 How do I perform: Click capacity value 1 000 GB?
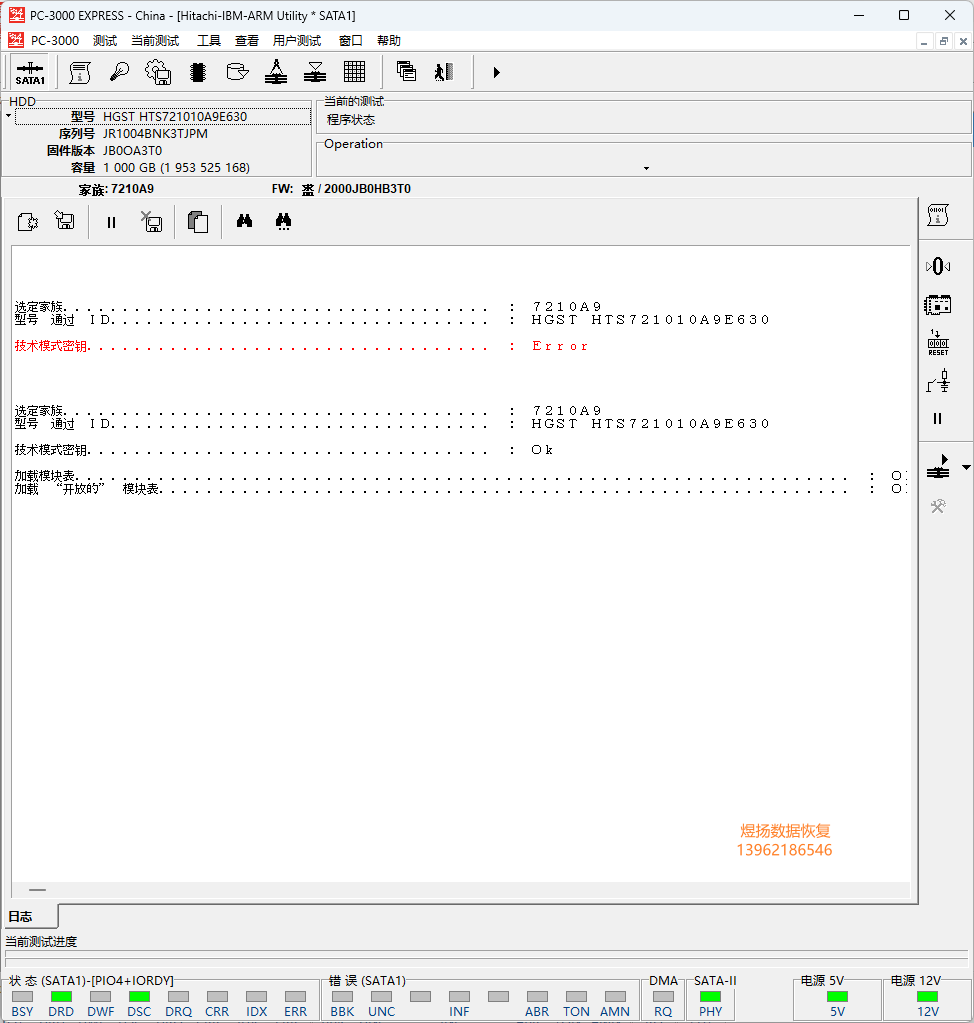[x=176, y=168]
